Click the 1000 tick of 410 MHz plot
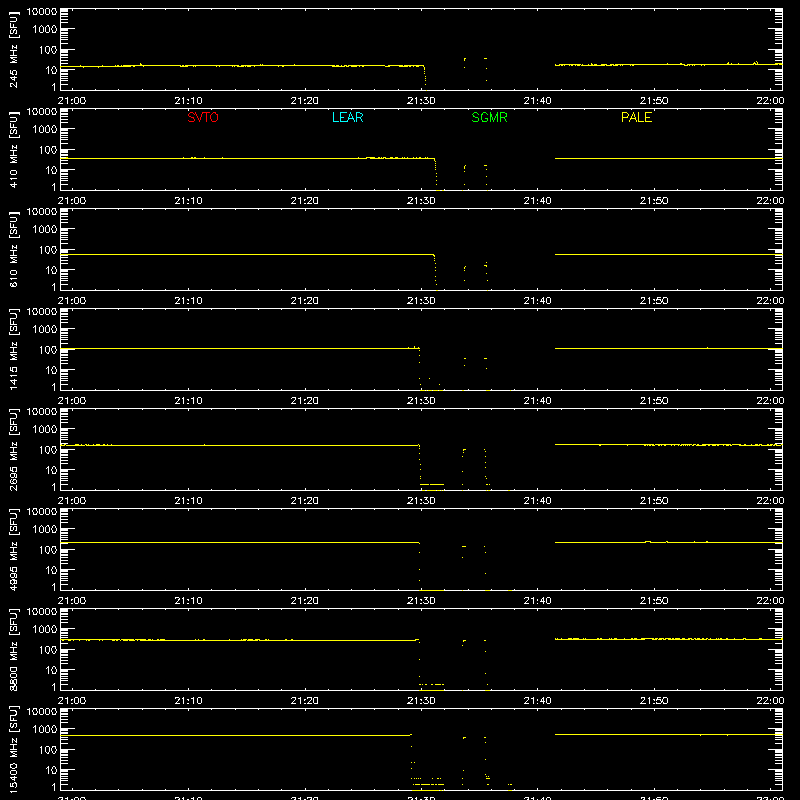This screenshot has height=800, width=800. click(45, 129)
